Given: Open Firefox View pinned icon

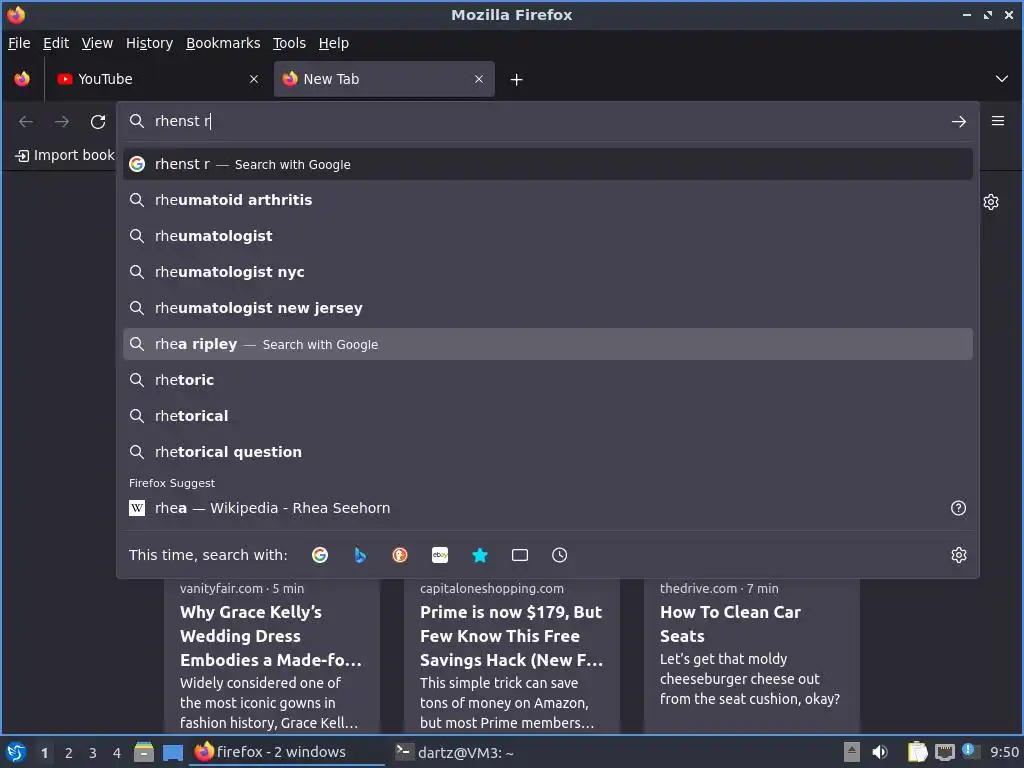Looking at the screenshot, I should pyautogui.click(x=22, y=79).
